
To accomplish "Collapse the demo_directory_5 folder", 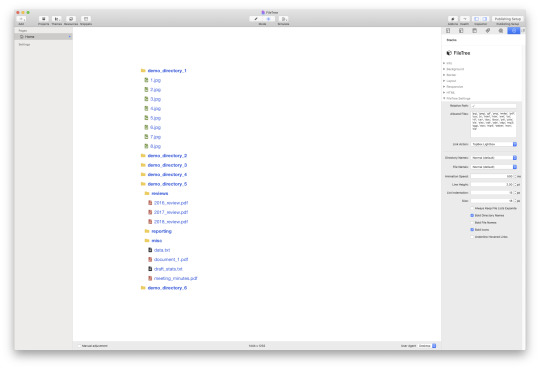I will click(167, 184).
